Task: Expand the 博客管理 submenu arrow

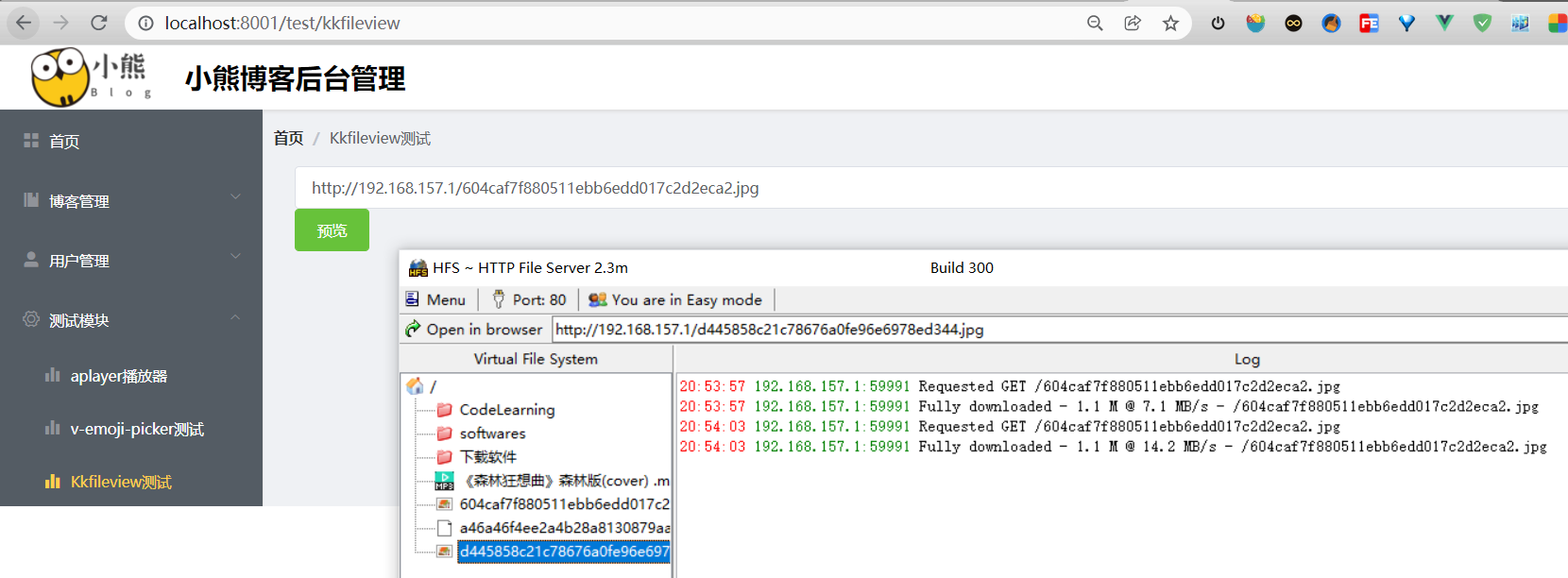Action: click(x=235, y=196)
